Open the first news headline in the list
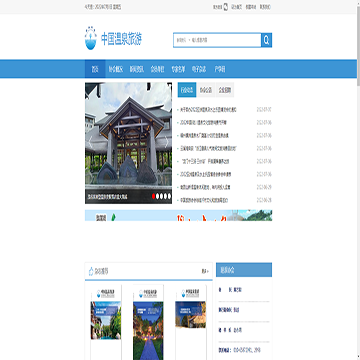 tap(208, 110)
